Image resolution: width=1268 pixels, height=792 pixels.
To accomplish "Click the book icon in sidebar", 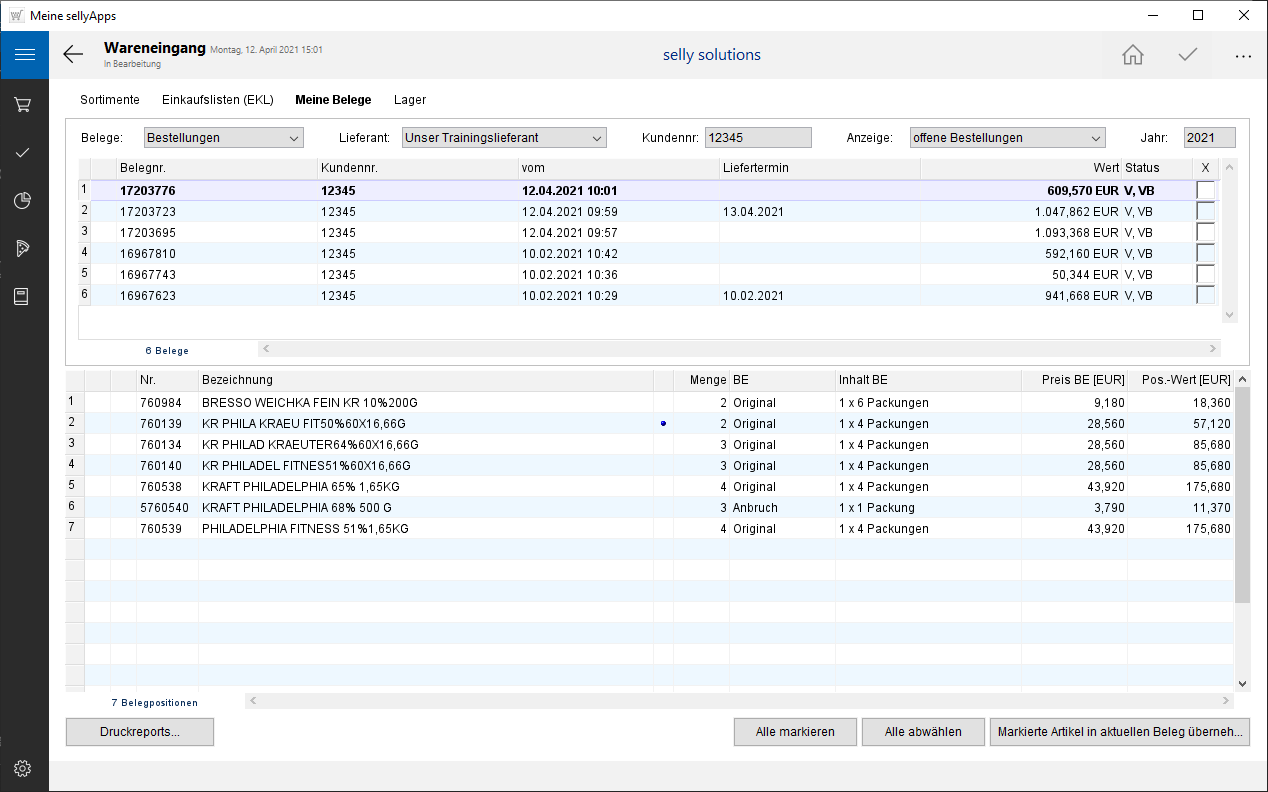I will point(24,297).
